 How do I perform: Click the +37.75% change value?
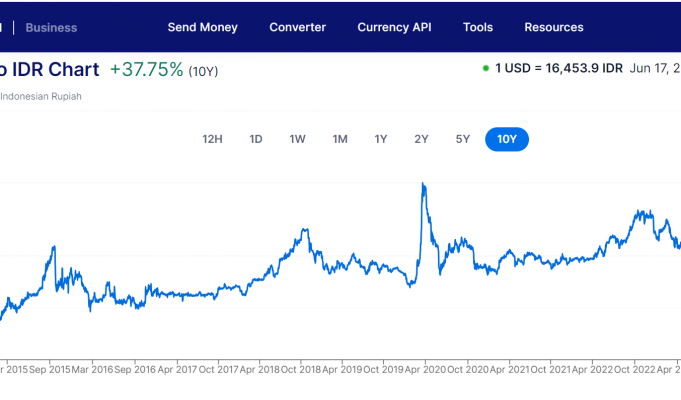(x=147, y=70)
